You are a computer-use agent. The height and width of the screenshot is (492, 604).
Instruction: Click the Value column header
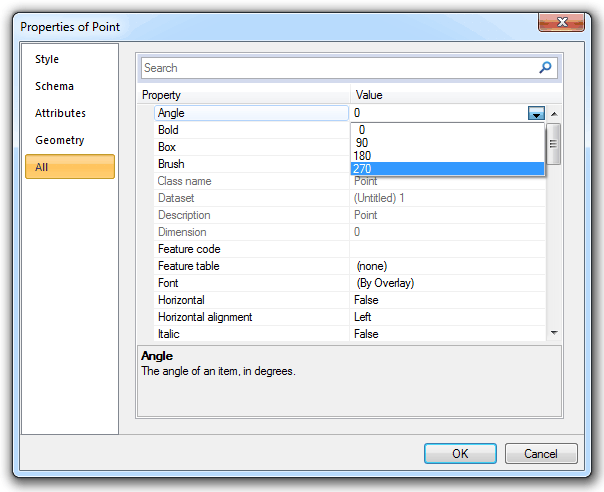point(456,95)
